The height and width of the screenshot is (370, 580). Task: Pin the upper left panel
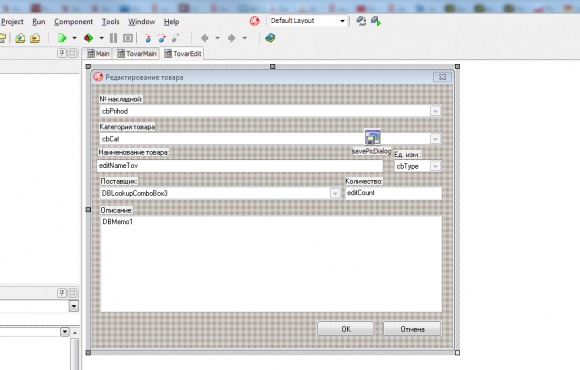62,53
